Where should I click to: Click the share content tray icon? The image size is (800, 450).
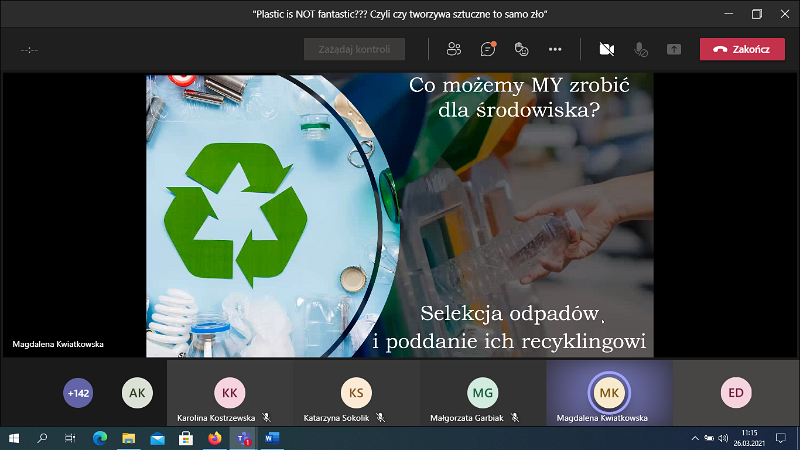point(674,49)
